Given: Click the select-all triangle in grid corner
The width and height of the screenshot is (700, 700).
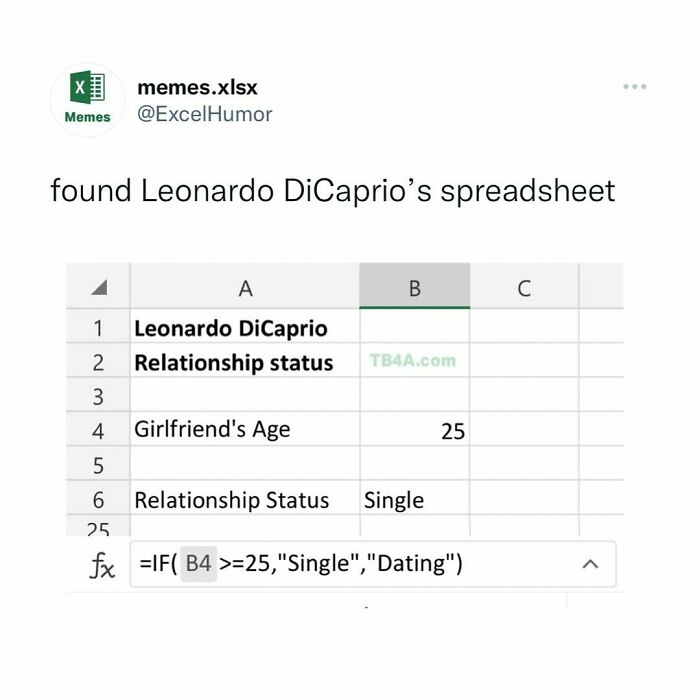Looking at the screenshot, I should point(98,289).
